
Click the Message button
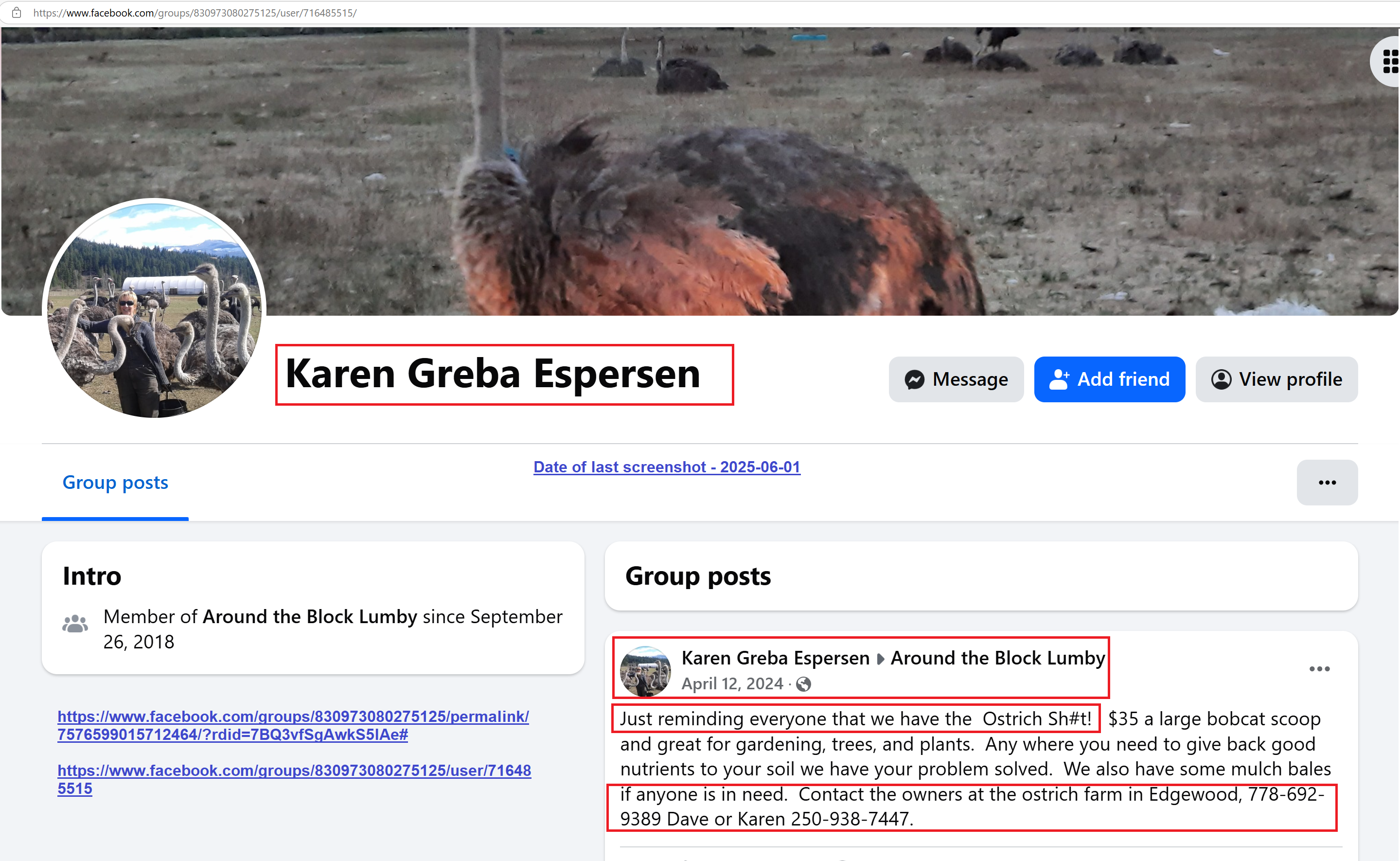(x=956, y=379)
